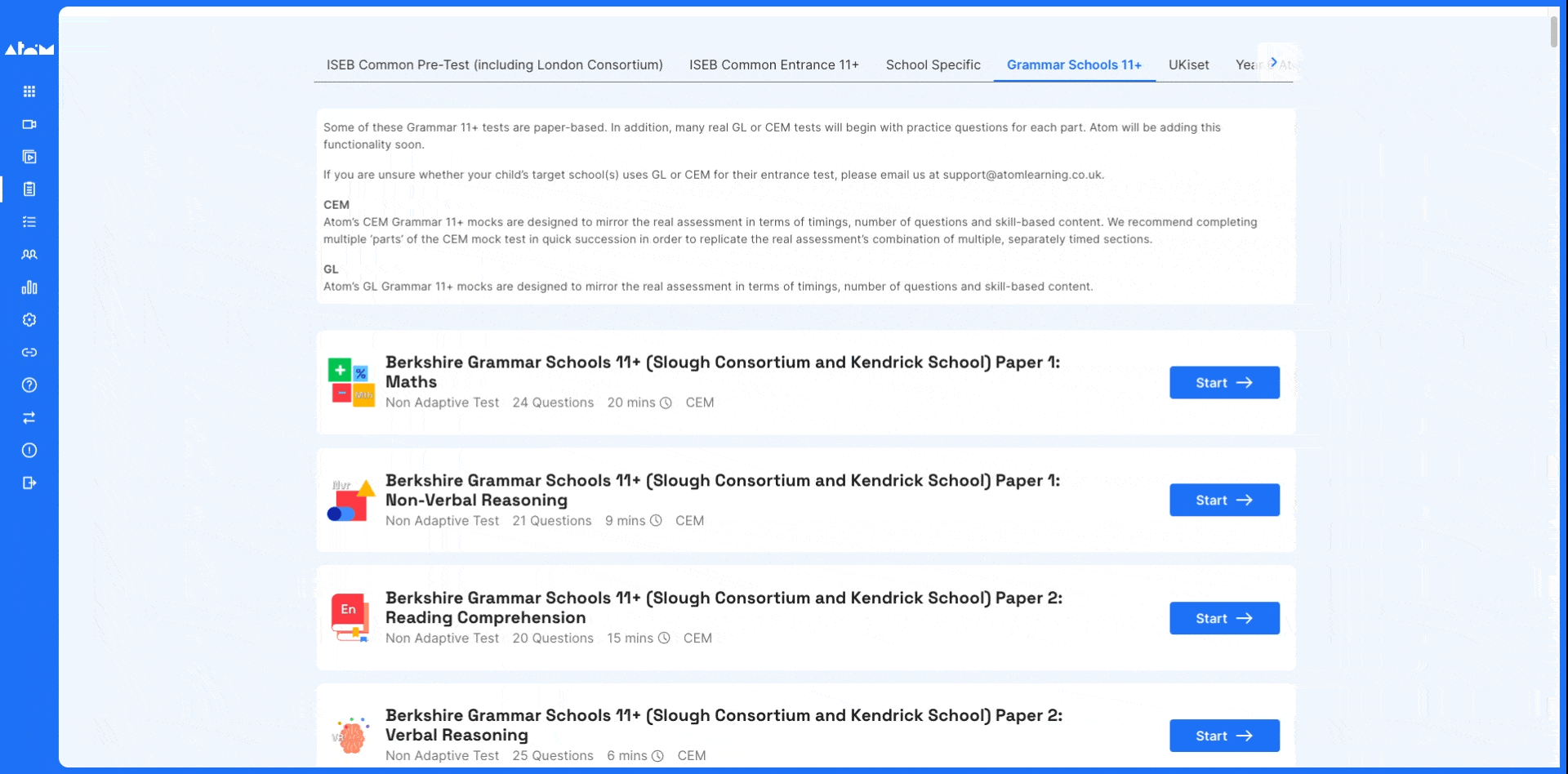Open the checklist tasks icon
Viewport: 1568px width, 774px height.
29,222
